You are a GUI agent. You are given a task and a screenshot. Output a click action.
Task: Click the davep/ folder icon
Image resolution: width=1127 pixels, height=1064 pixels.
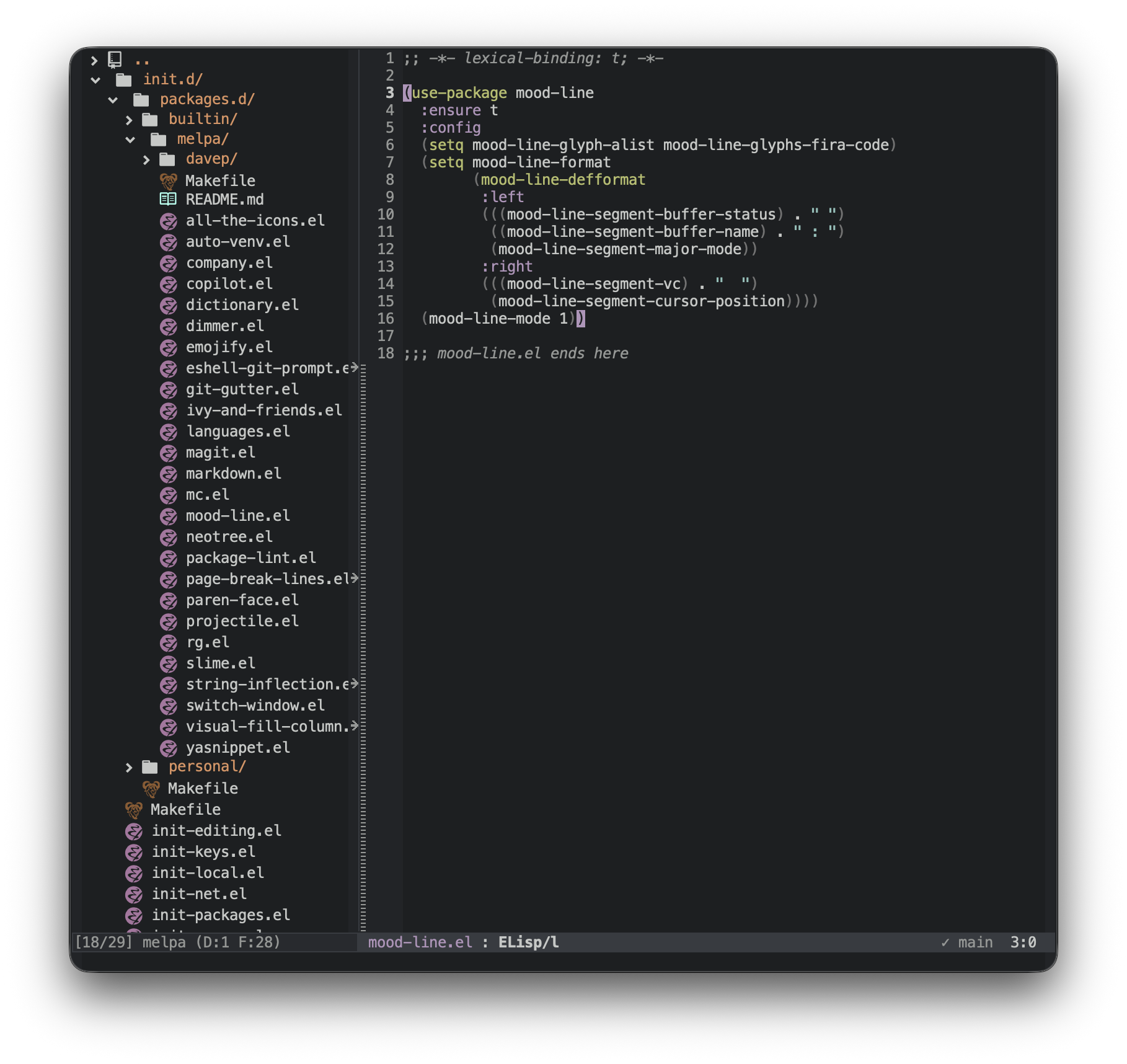tap(167, 159)
